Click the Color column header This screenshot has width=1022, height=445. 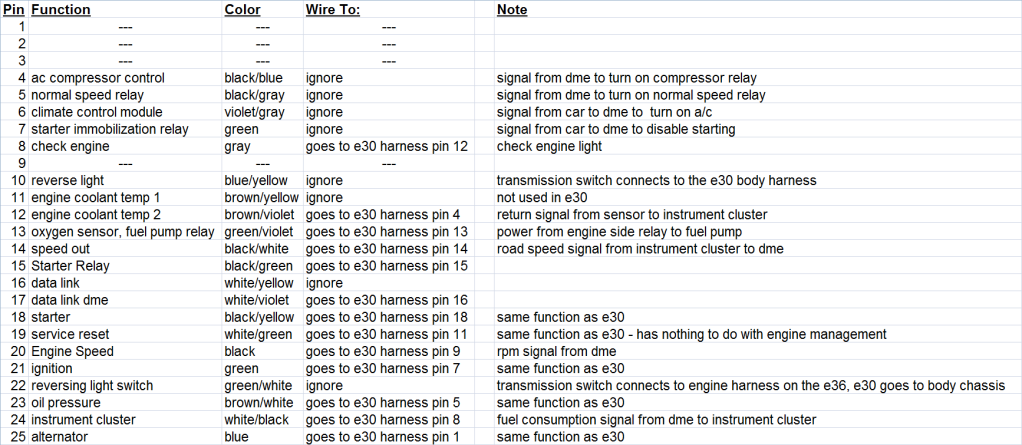242,10
